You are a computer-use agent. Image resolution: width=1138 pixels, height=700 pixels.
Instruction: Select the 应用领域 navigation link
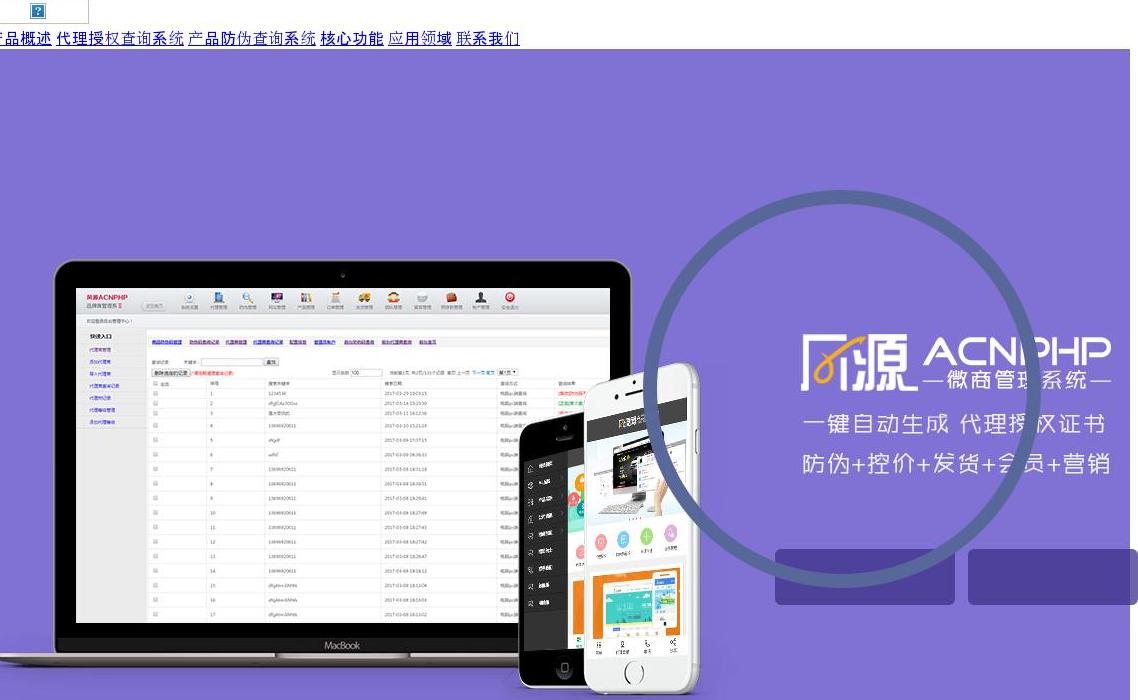[419, 38]
